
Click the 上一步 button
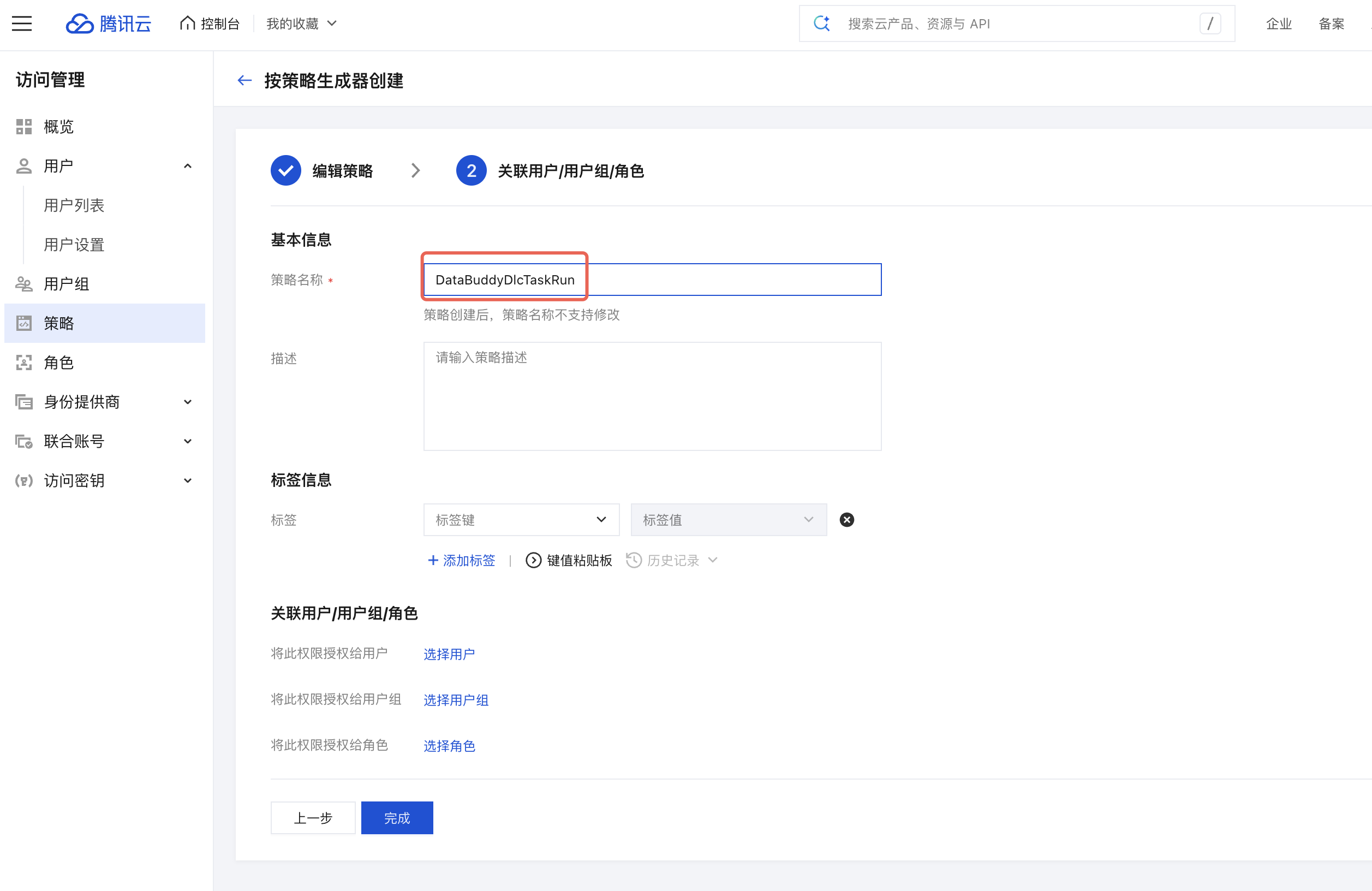click(x=313, y=818)
